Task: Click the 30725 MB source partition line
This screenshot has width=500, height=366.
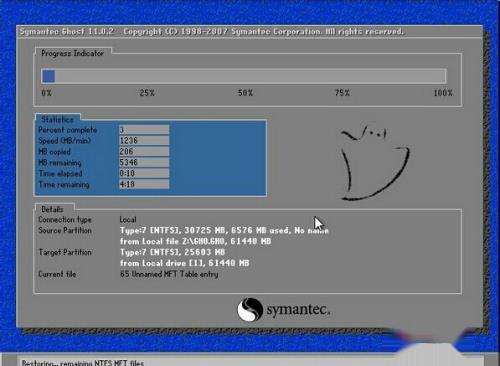Action: 224,230
